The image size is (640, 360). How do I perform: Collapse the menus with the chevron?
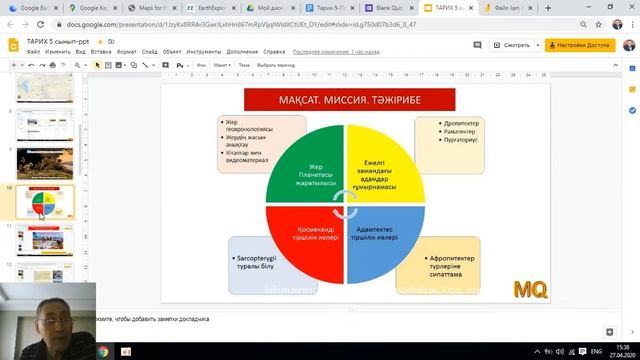[x=616, y=65]
